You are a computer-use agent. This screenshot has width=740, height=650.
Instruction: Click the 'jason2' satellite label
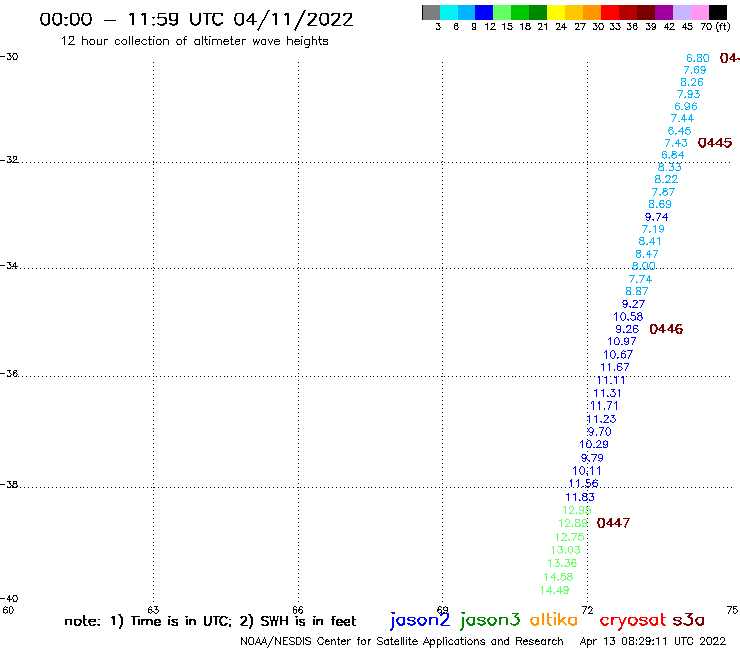point(420,620)
